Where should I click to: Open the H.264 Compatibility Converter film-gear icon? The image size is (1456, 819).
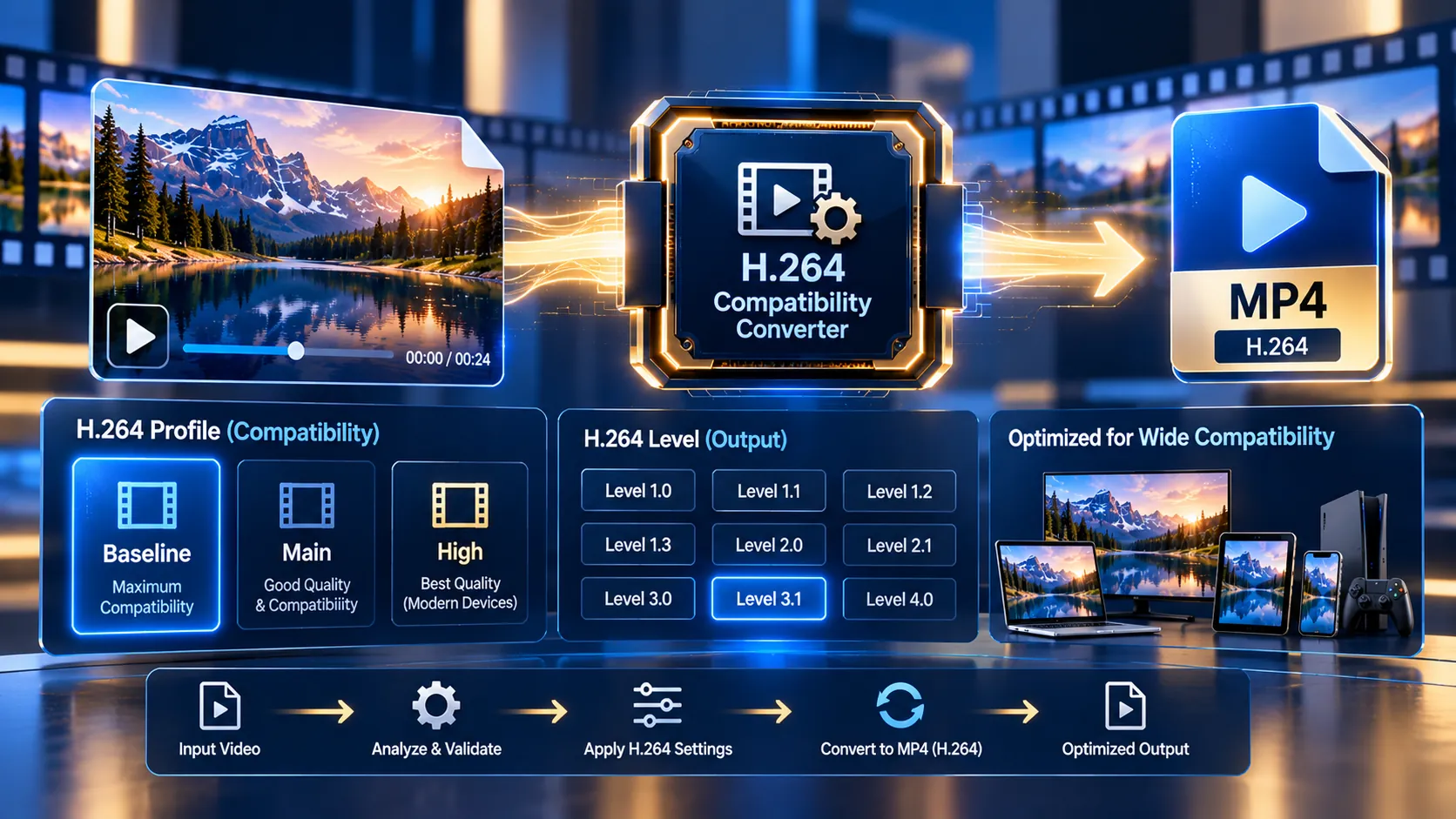(x=799, y=202)
